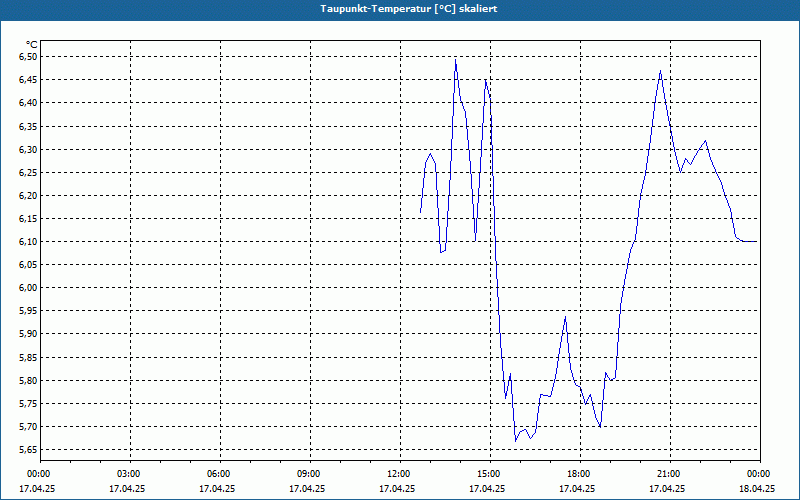
Task: Click the y-axis value '6,15'
Action: 28,218
